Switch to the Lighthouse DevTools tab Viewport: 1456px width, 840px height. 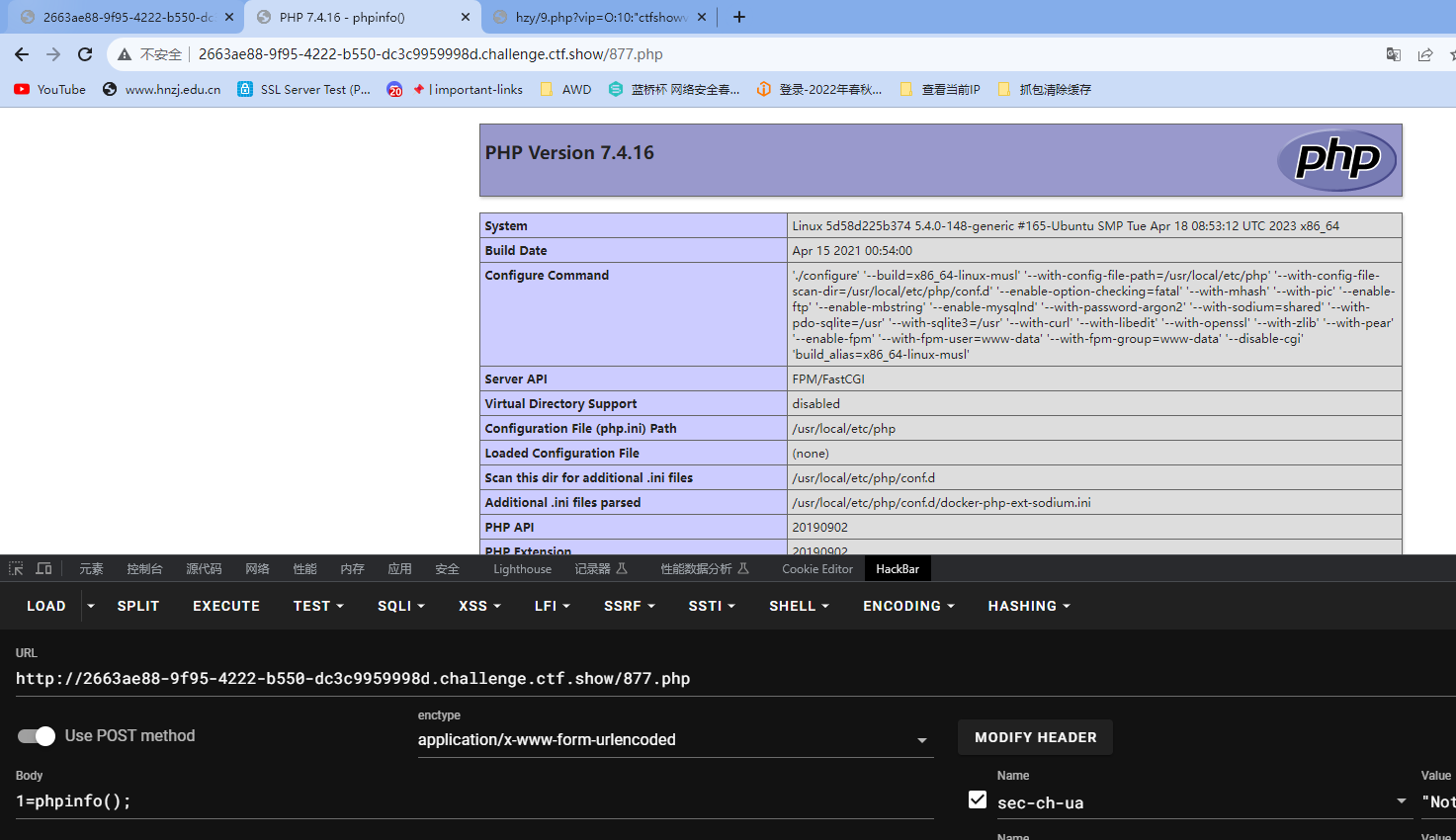(522, 568)
